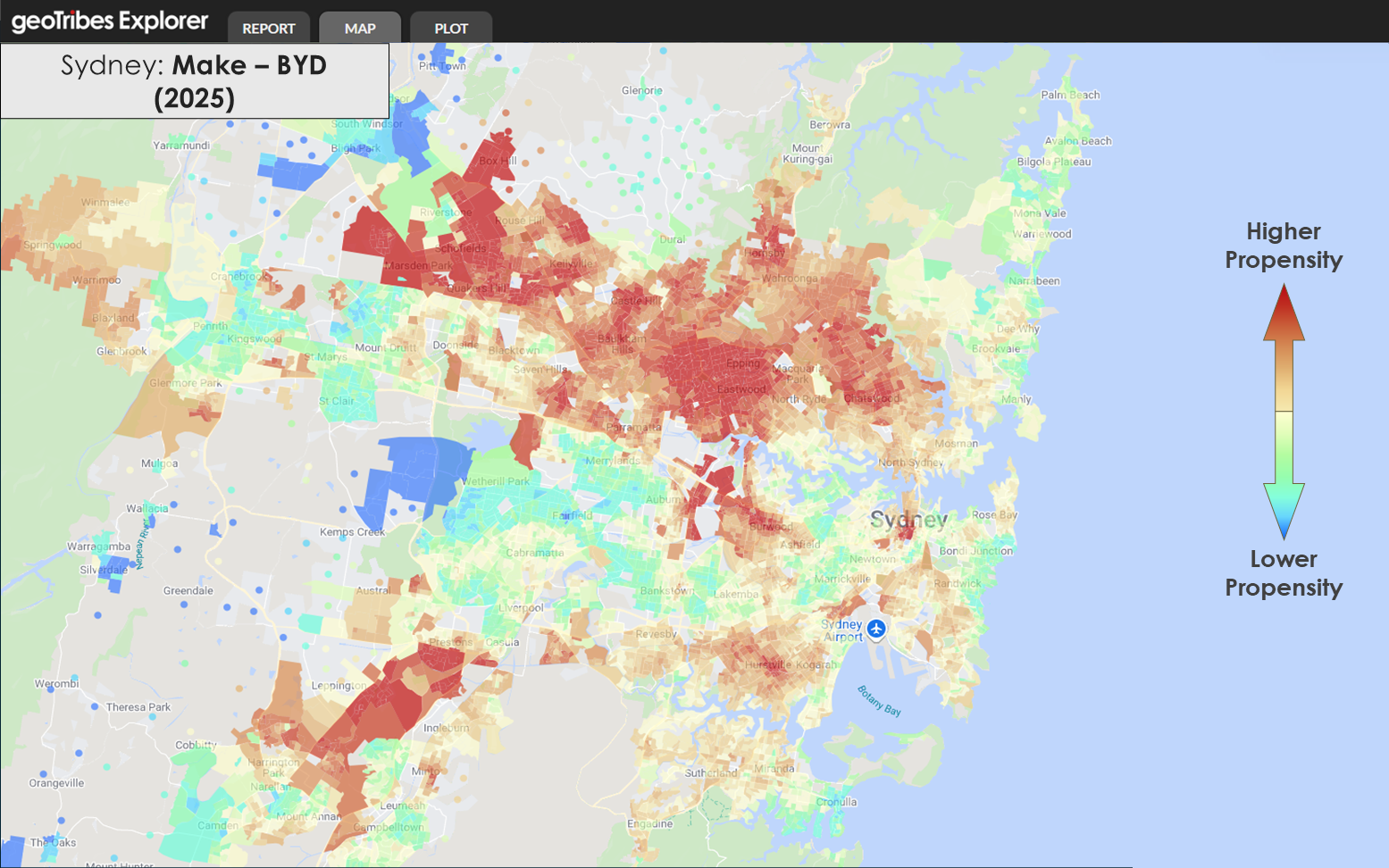Click the Liverpool label on map
The height and width of the screenshot is (868, 1389).
(x=521, y=608)
